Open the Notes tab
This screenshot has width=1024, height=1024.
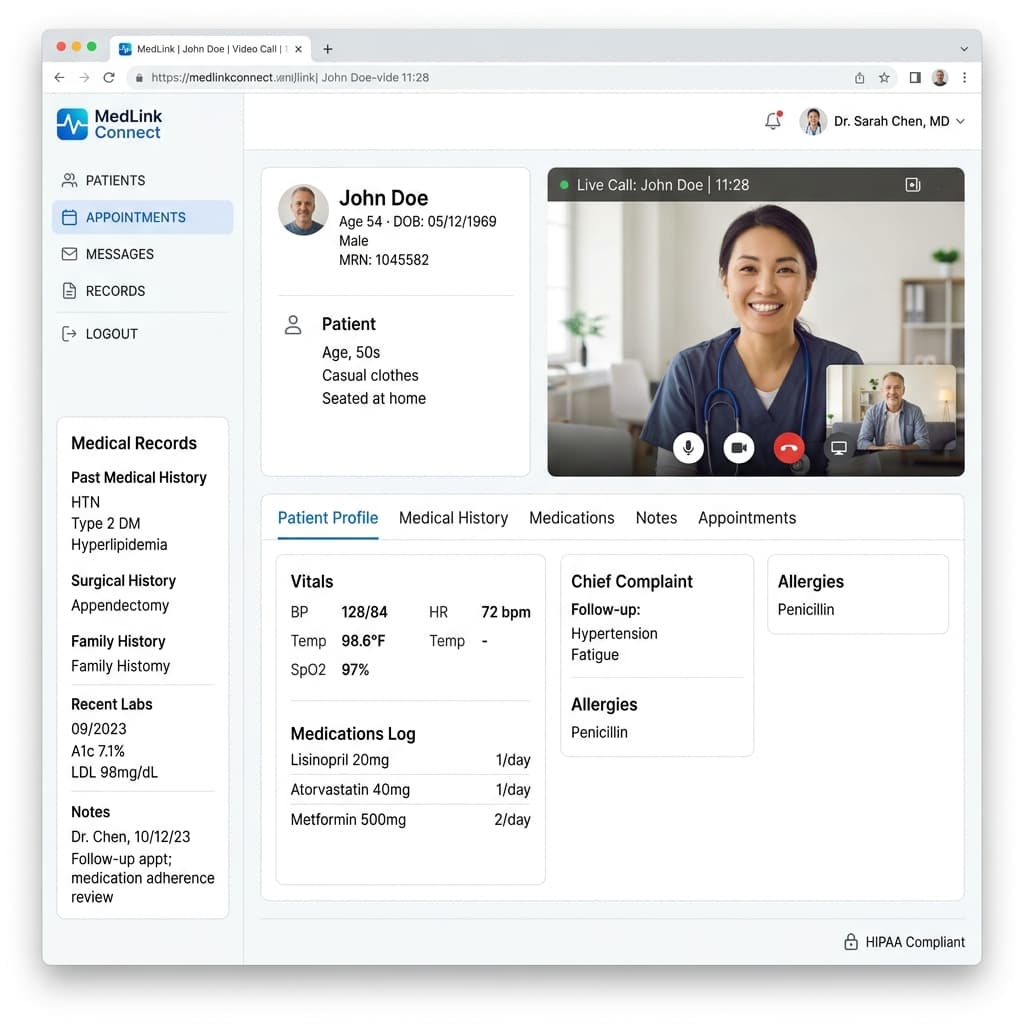pyautogui.click(x=656, y=518)
